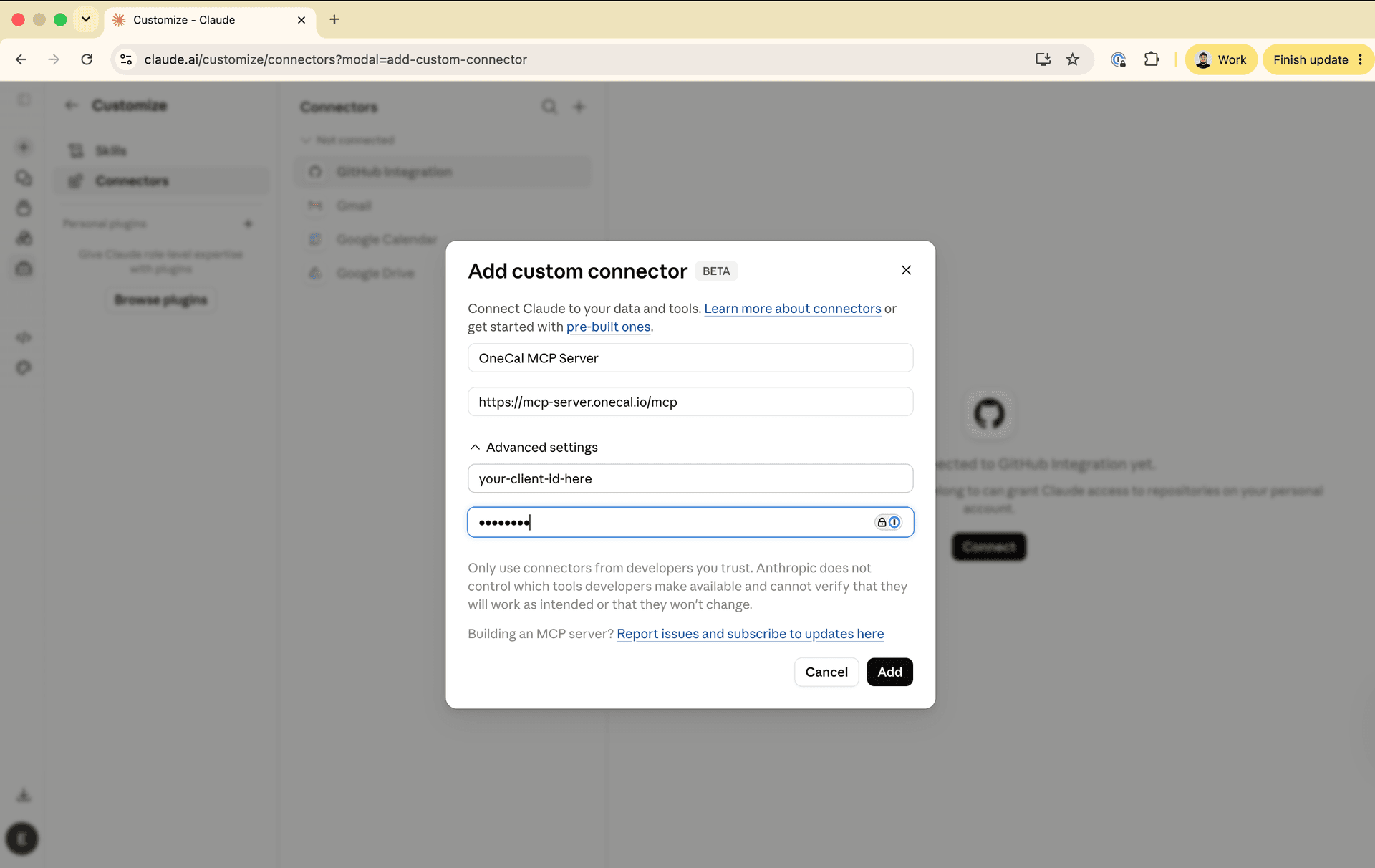The image size is (1375, 868).
Task: Close the Add custom connector dialog
Action: (x=906, y=270)
